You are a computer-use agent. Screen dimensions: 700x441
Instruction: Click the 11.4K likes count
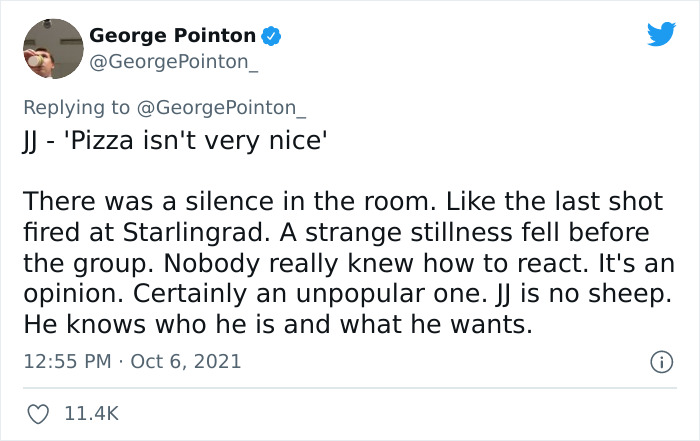92,411
